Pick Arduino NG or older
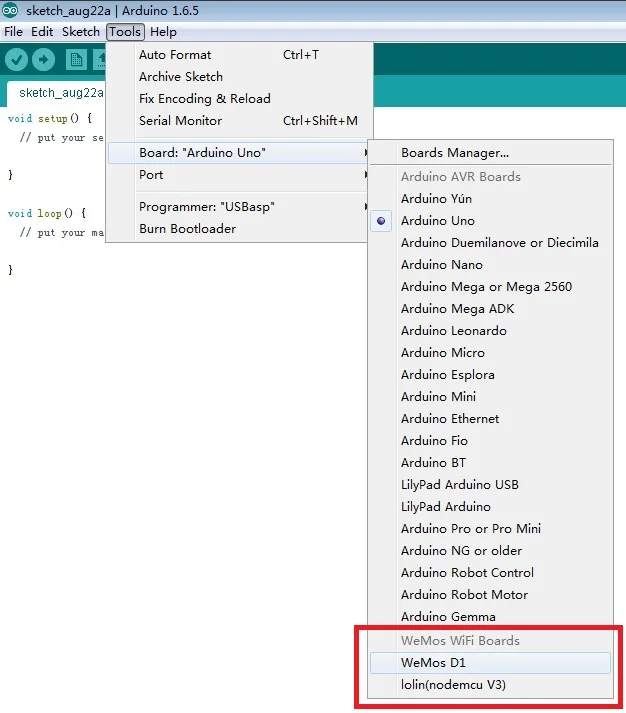The height and width of the screenshot is (713, 626). [490, 551]
